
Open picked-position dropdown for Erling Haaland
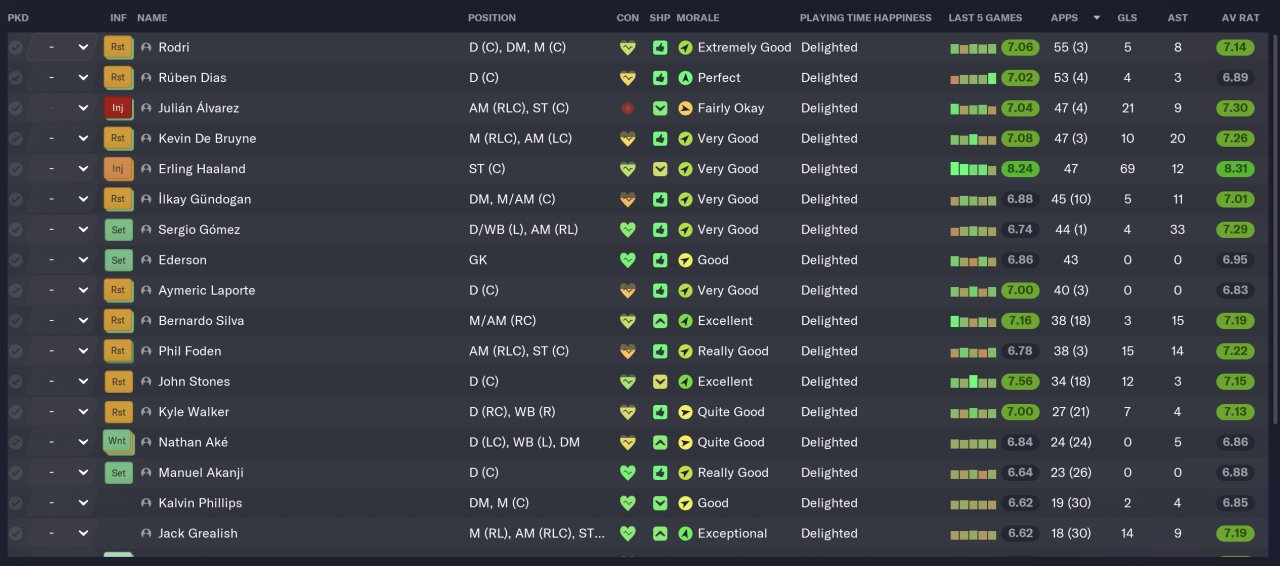83,169
